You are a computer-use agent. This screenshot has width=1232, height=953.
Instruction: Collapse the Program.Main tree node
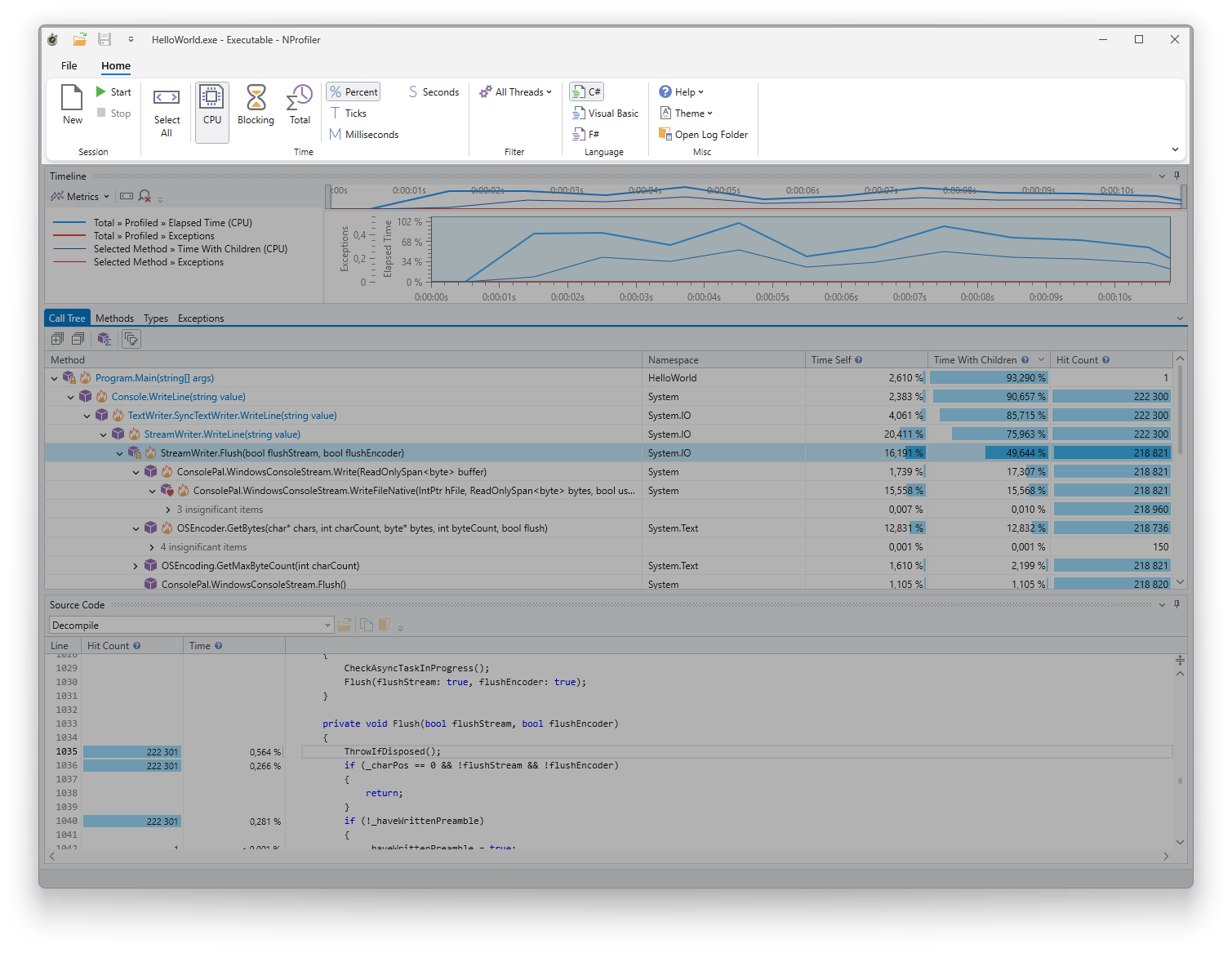click(x=55, y=378)
